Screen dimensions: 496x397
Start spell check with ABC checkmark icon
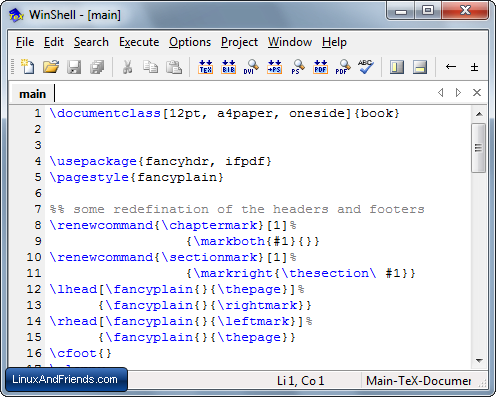point(366,67)
